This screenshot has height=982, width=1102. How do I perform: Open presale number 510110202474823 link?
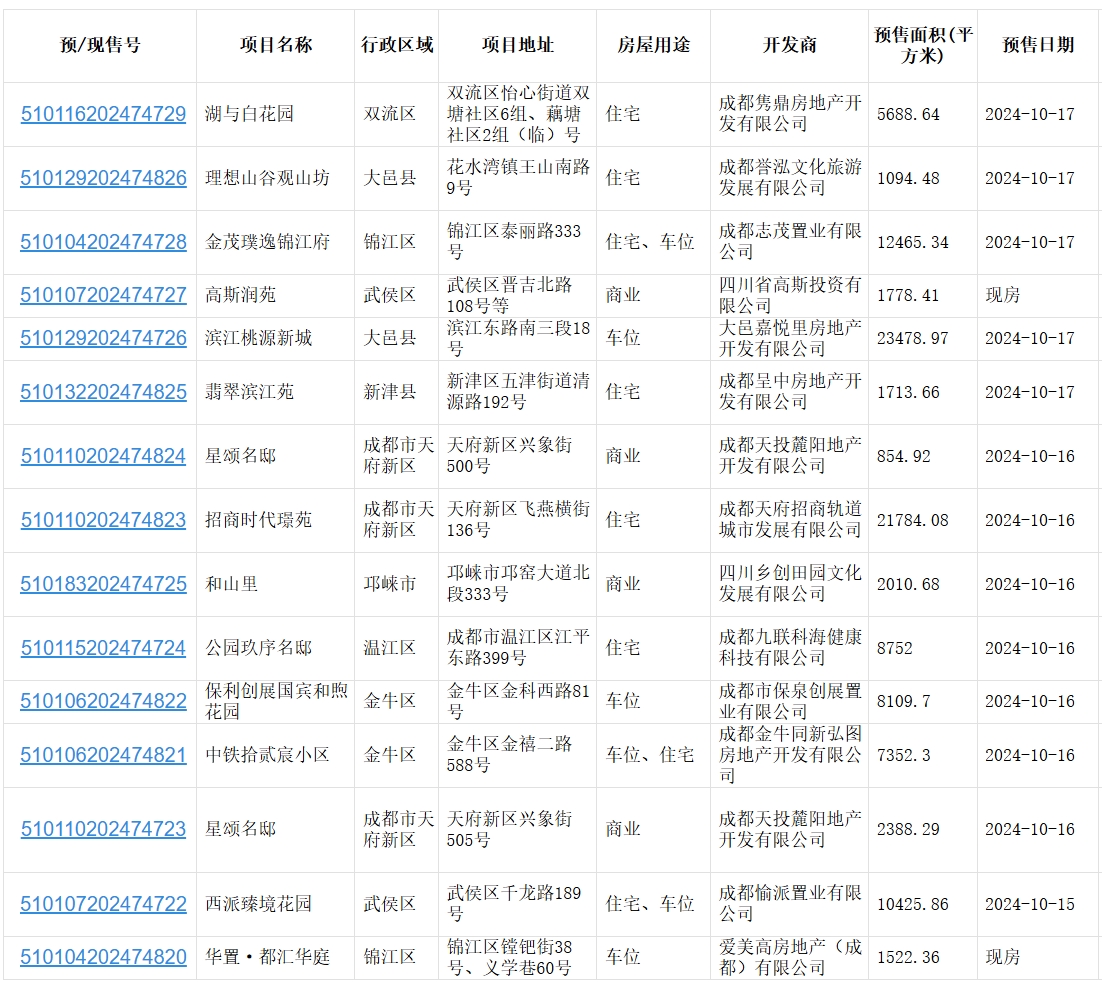pos(103,520)
